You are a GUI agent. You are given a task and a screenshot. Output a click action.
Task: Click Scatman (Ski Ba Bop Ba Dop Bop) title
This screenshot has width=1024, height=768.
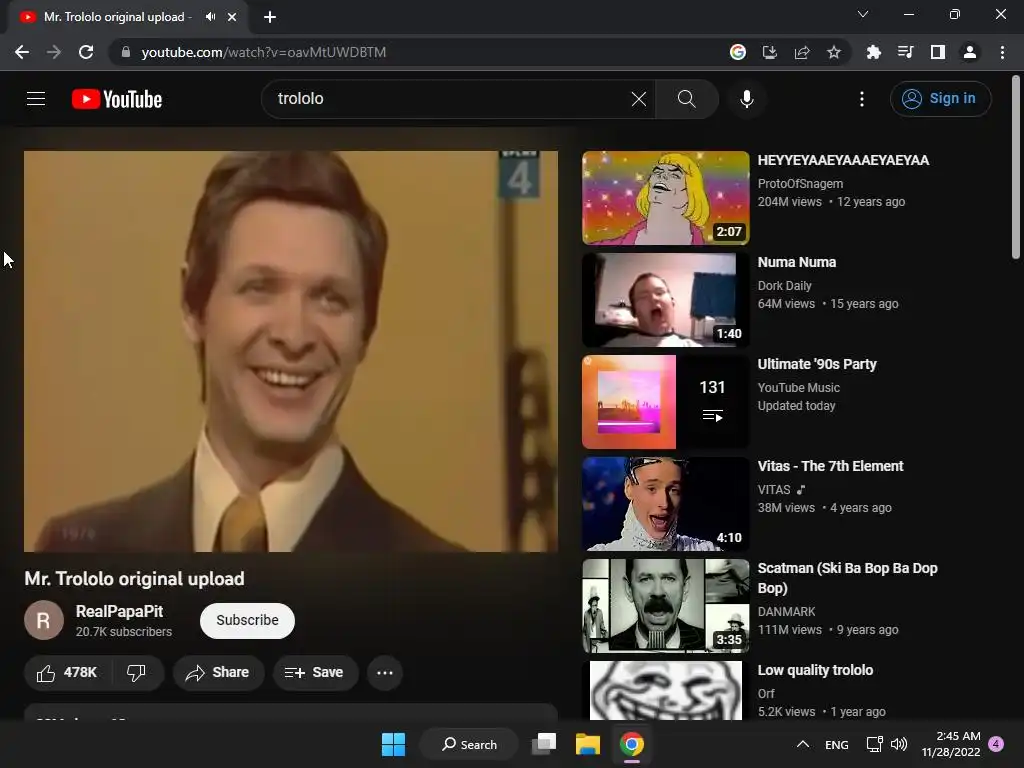pos(847,578)
